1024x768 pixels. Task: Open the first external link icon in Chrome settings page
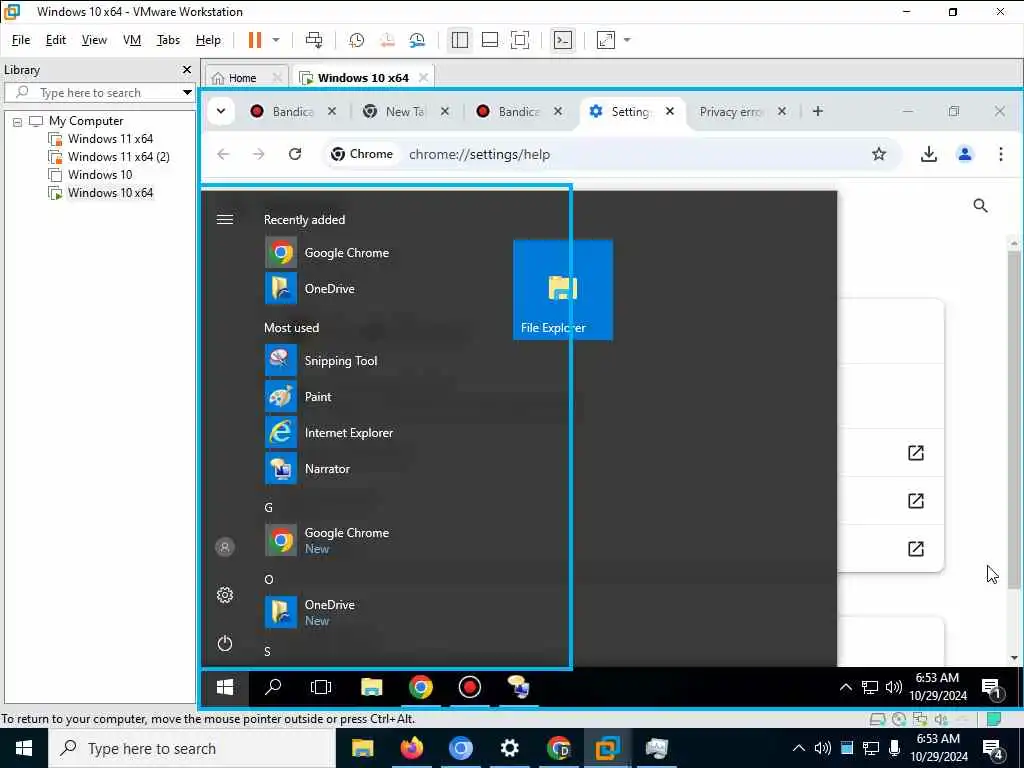916,453
